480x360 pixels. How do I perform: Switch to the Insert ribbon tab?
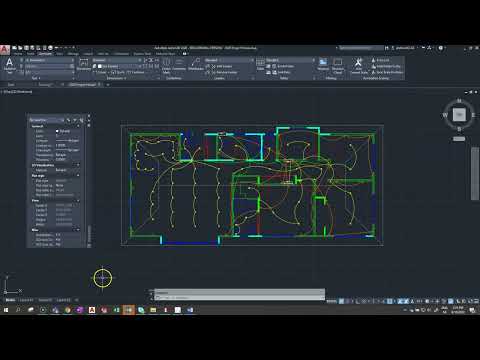(x=31, y=54)
